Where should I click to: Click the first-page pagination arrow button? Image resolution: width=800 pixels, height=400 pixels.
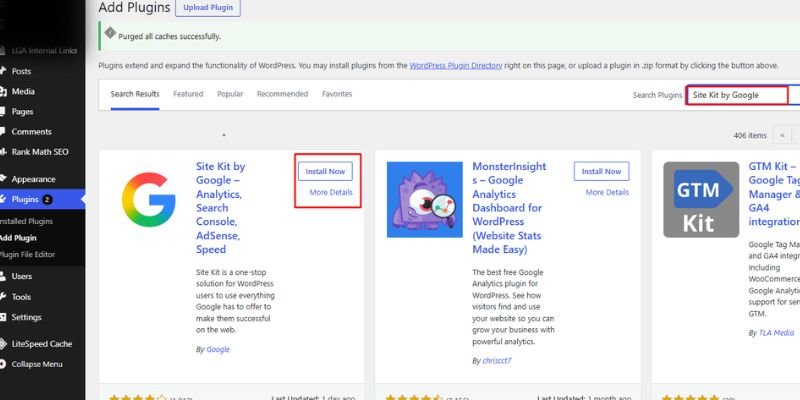782,135
